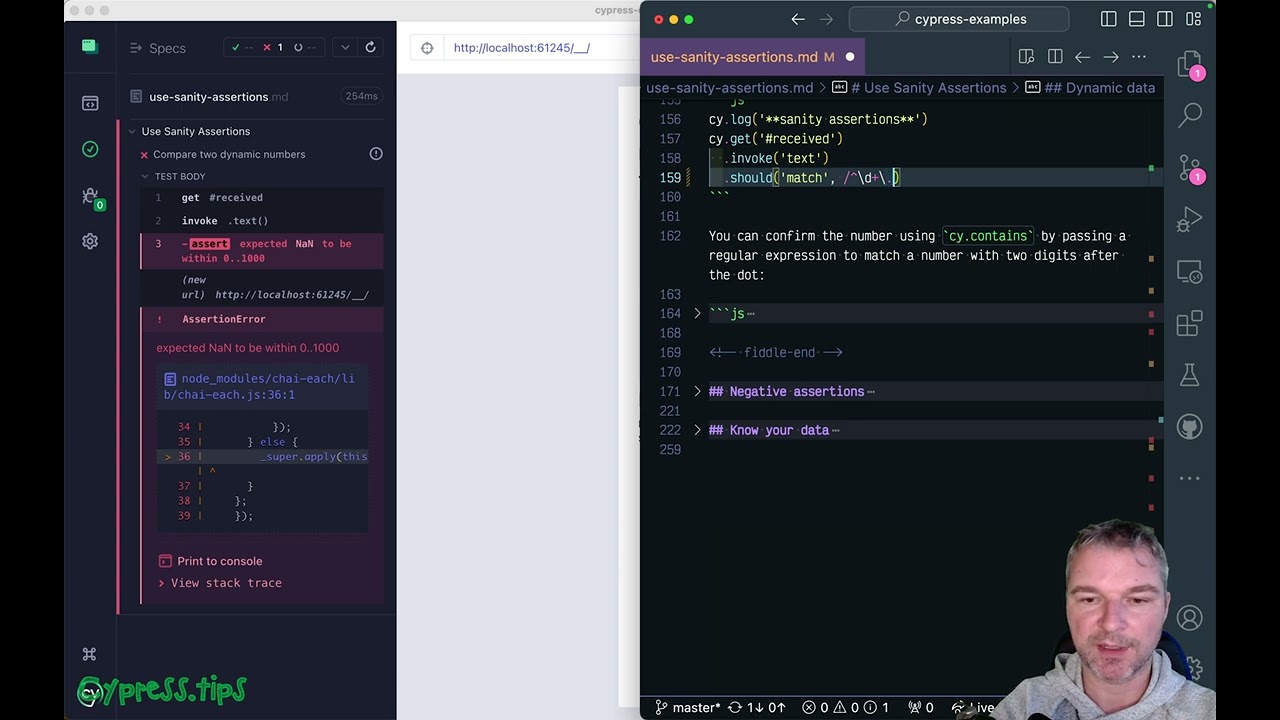Open Cypress keyboard shortcuts command icon
The width and height of the screenshot is (1280, 720).
coord(89,654)
